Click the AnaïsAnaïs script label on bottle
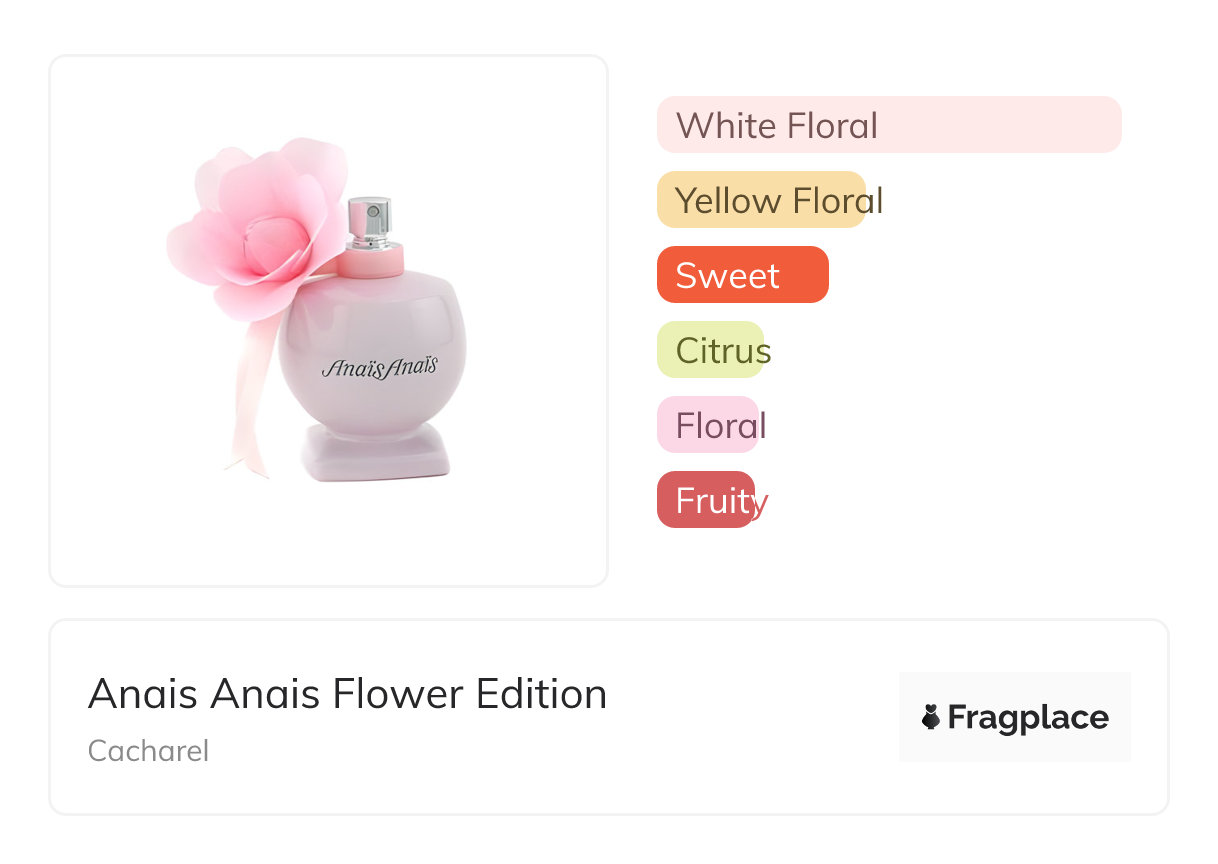This screenshot has width=1218, height=864. click(x=380, y=367)
